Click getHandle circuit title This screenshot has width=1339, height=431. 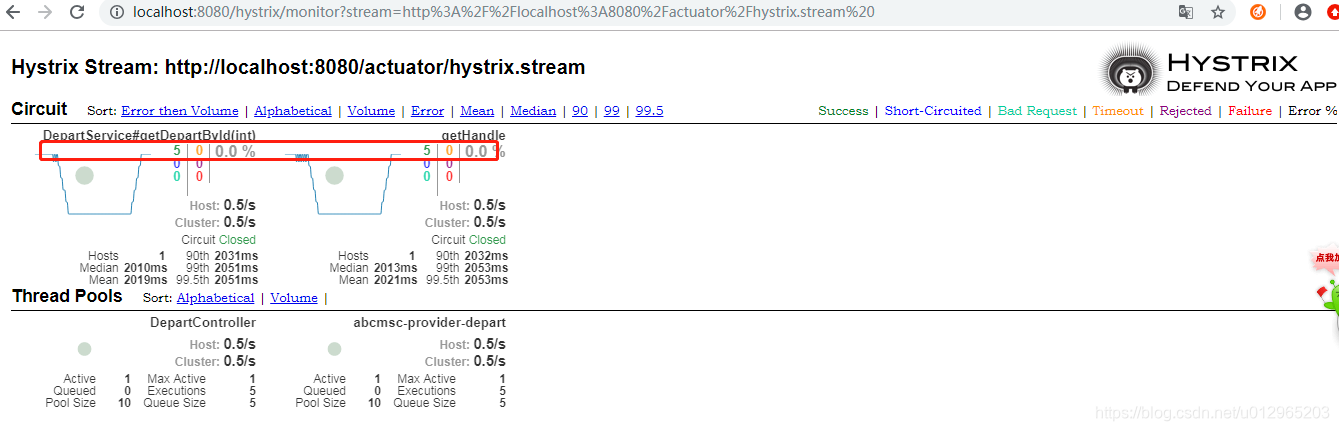click(473, 135)
